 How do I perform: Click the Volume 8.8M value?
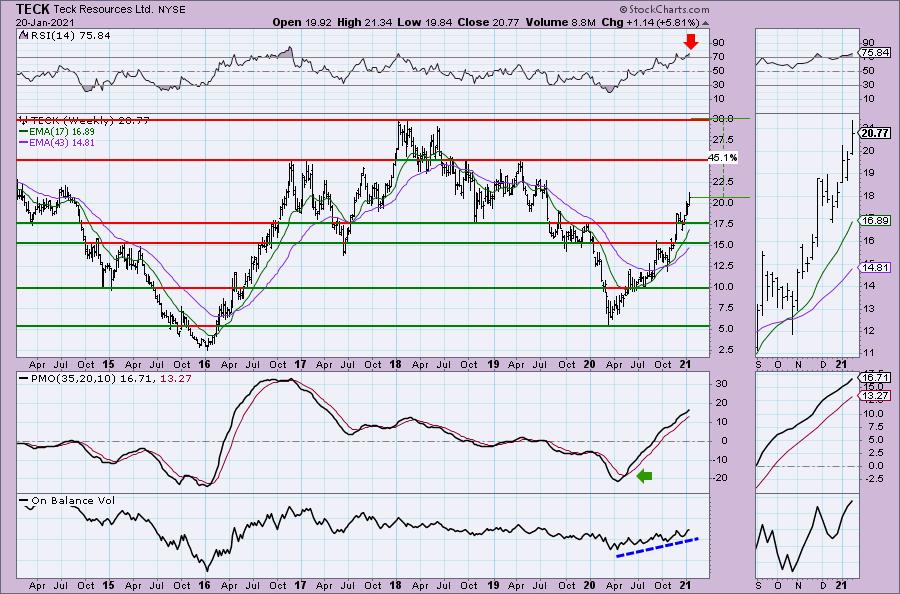pos(560,22)
